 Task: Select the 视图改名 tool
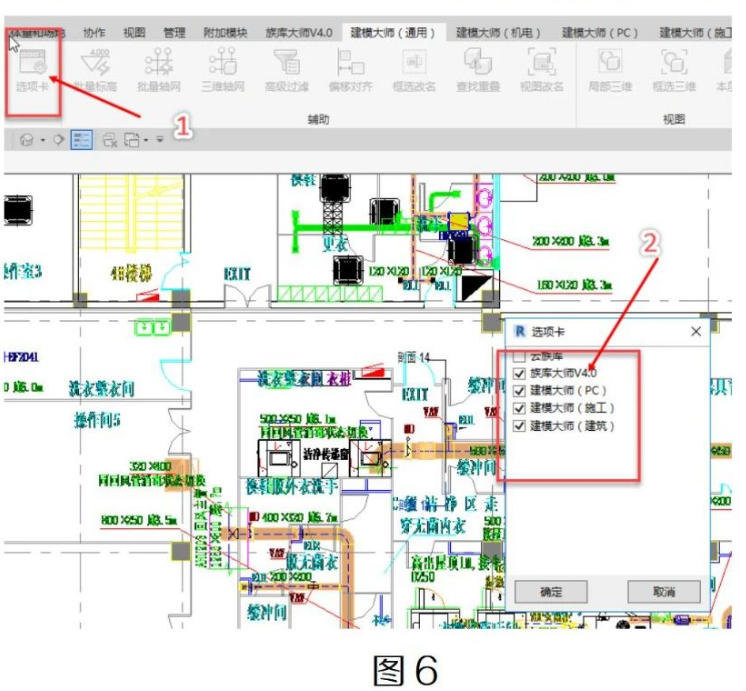[x=541, y=70]
